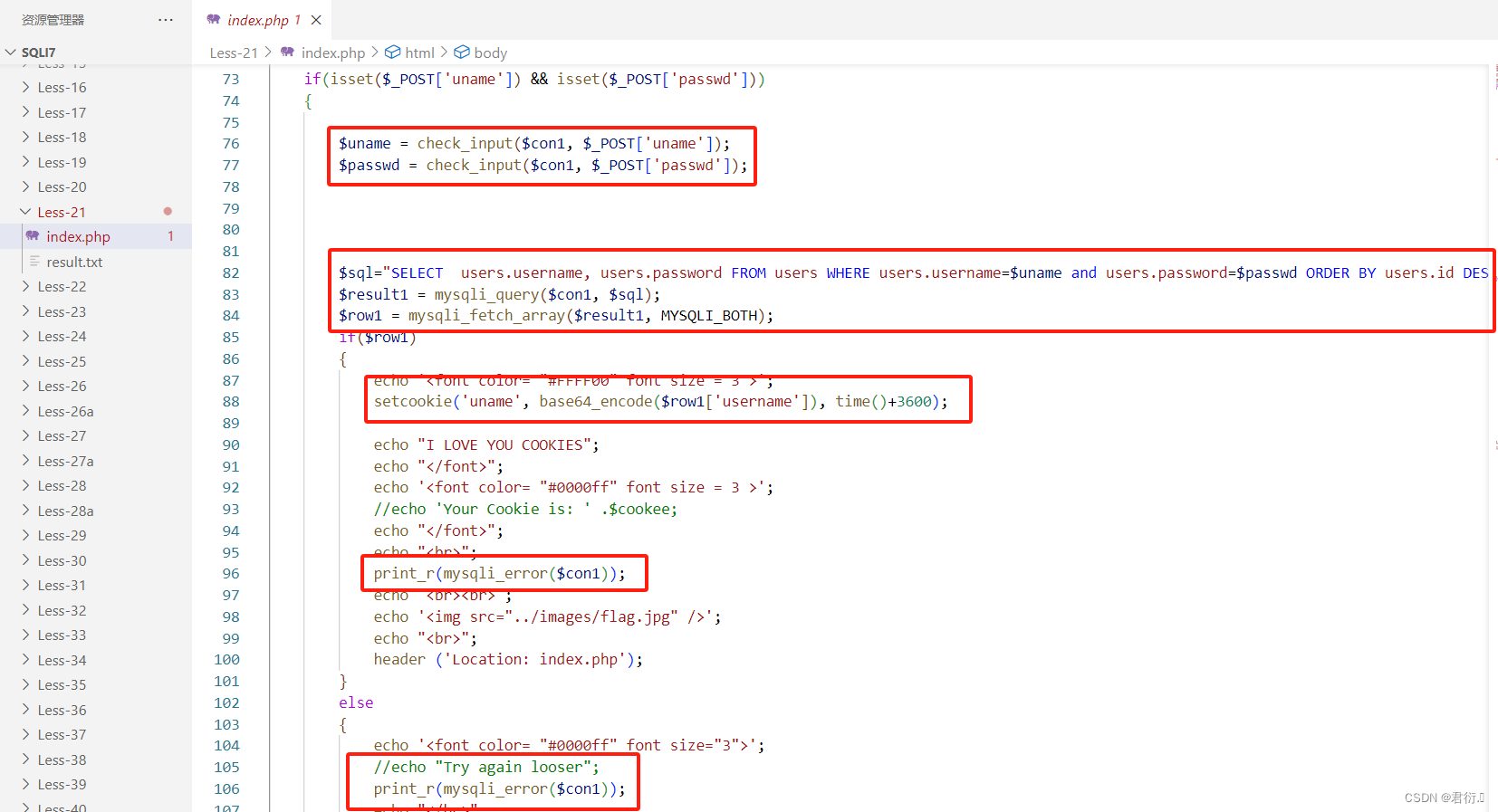Click the modified dot indicator on Less-21
Viewport: 1498px width, 812px height.
pos(168,211)
